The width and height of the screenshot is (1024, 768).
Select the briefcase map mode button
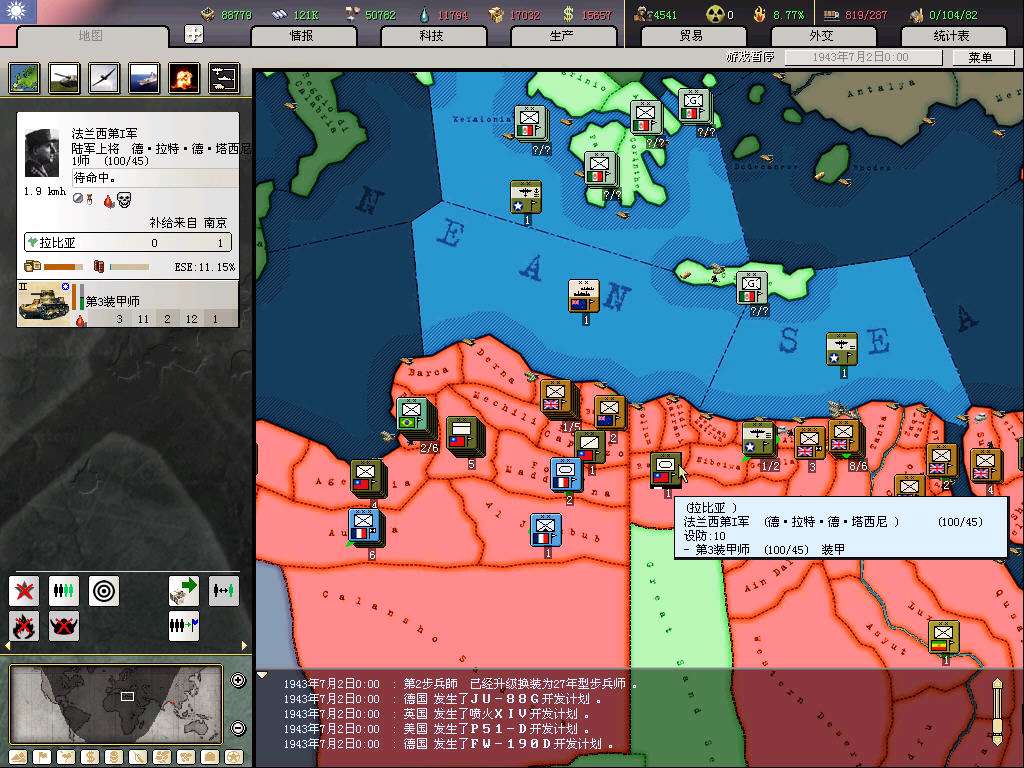(x=210, y=758)
